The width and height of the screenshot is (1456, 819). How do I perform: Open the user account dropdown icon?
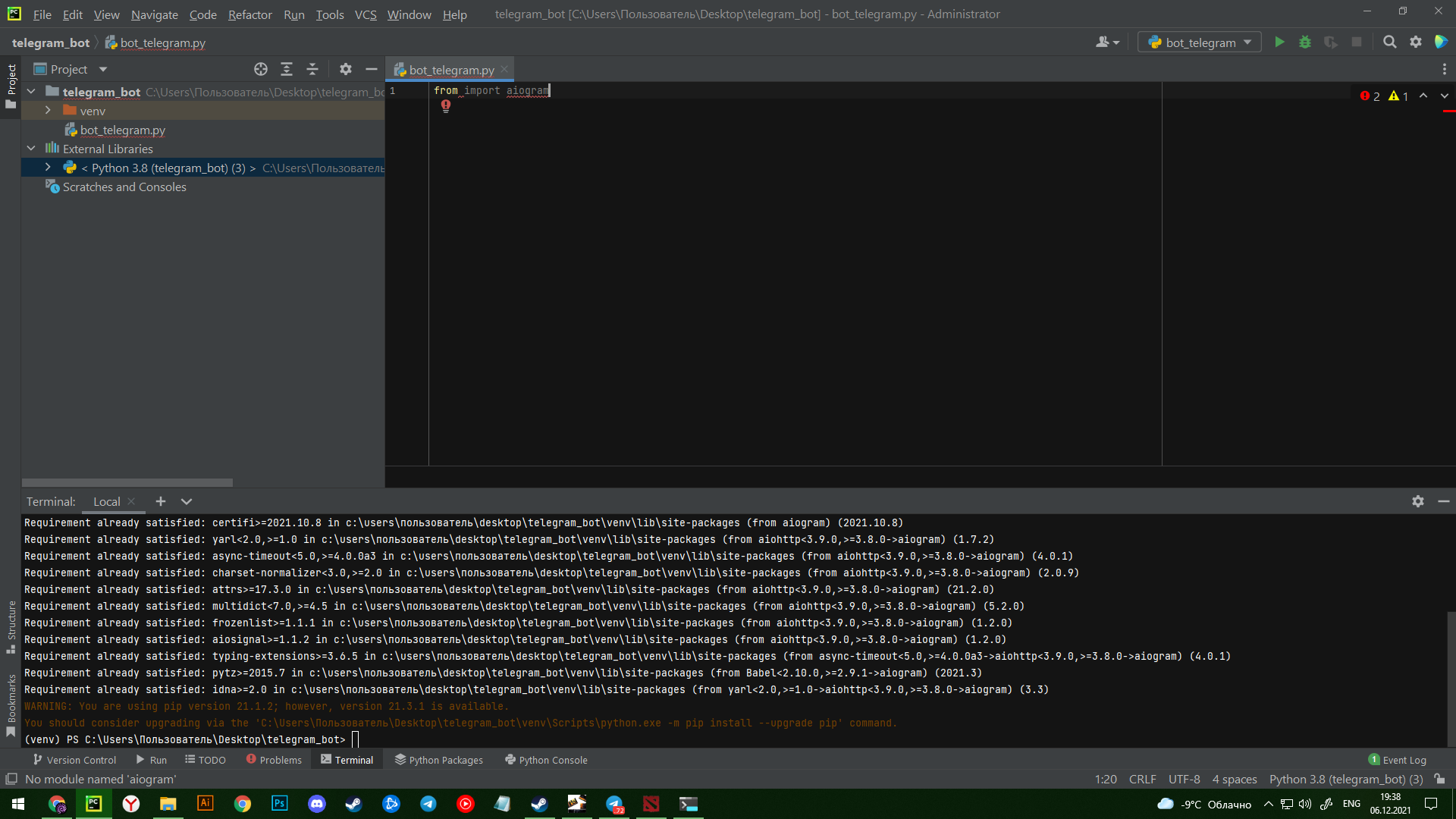(x=1107, y=42)
